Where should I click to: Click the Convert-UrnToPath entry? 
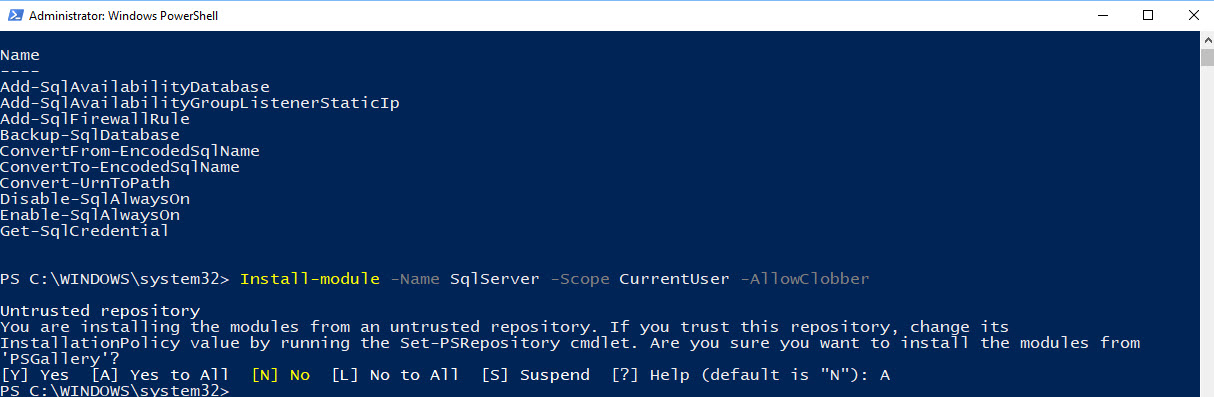pyautogui.click(x=85, y=183)
